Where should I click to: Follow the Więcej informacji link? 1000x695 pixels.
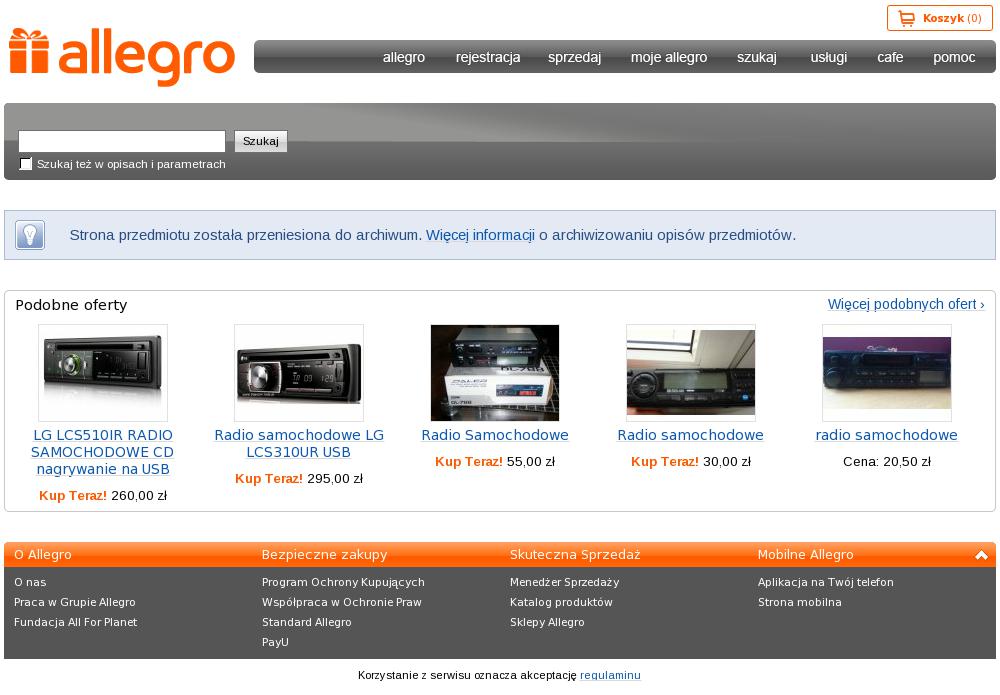480,235
